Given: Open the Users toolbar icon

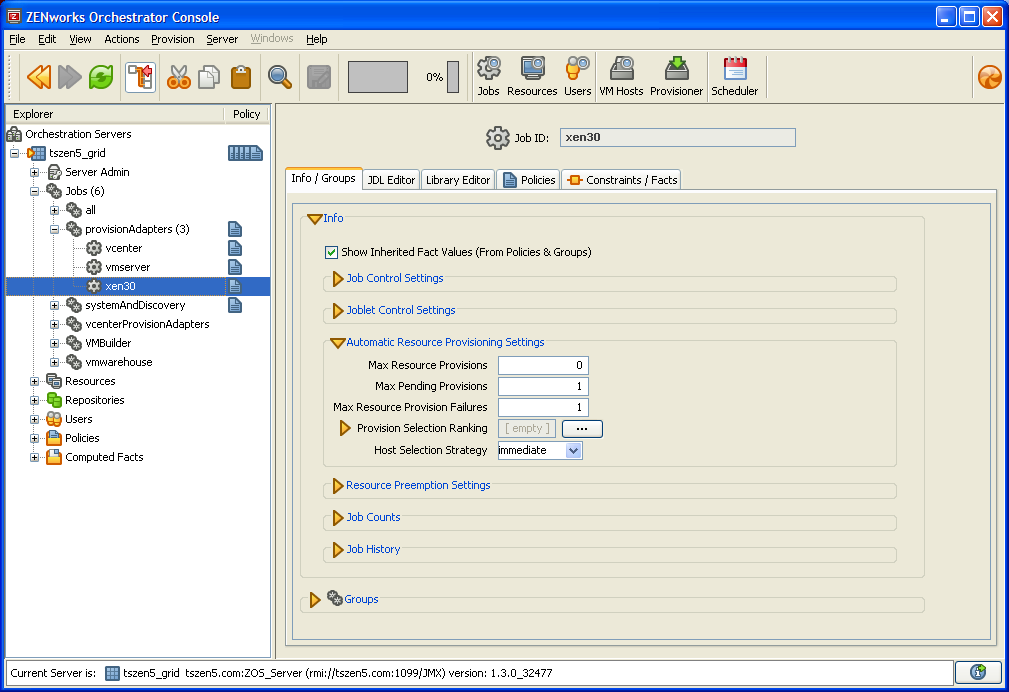Looking at the screenshot, I should click(x=577, y=76).
